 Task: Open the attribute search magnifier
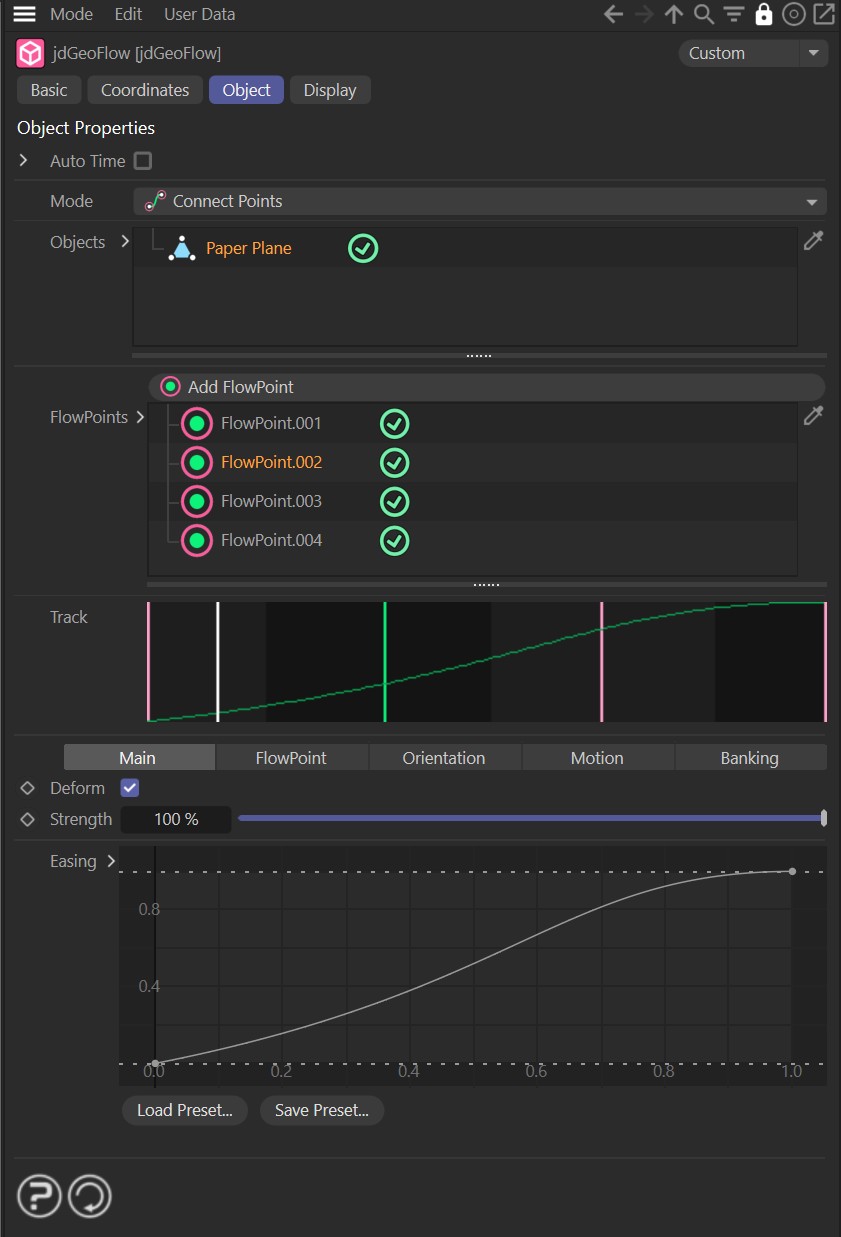[704, 14]
